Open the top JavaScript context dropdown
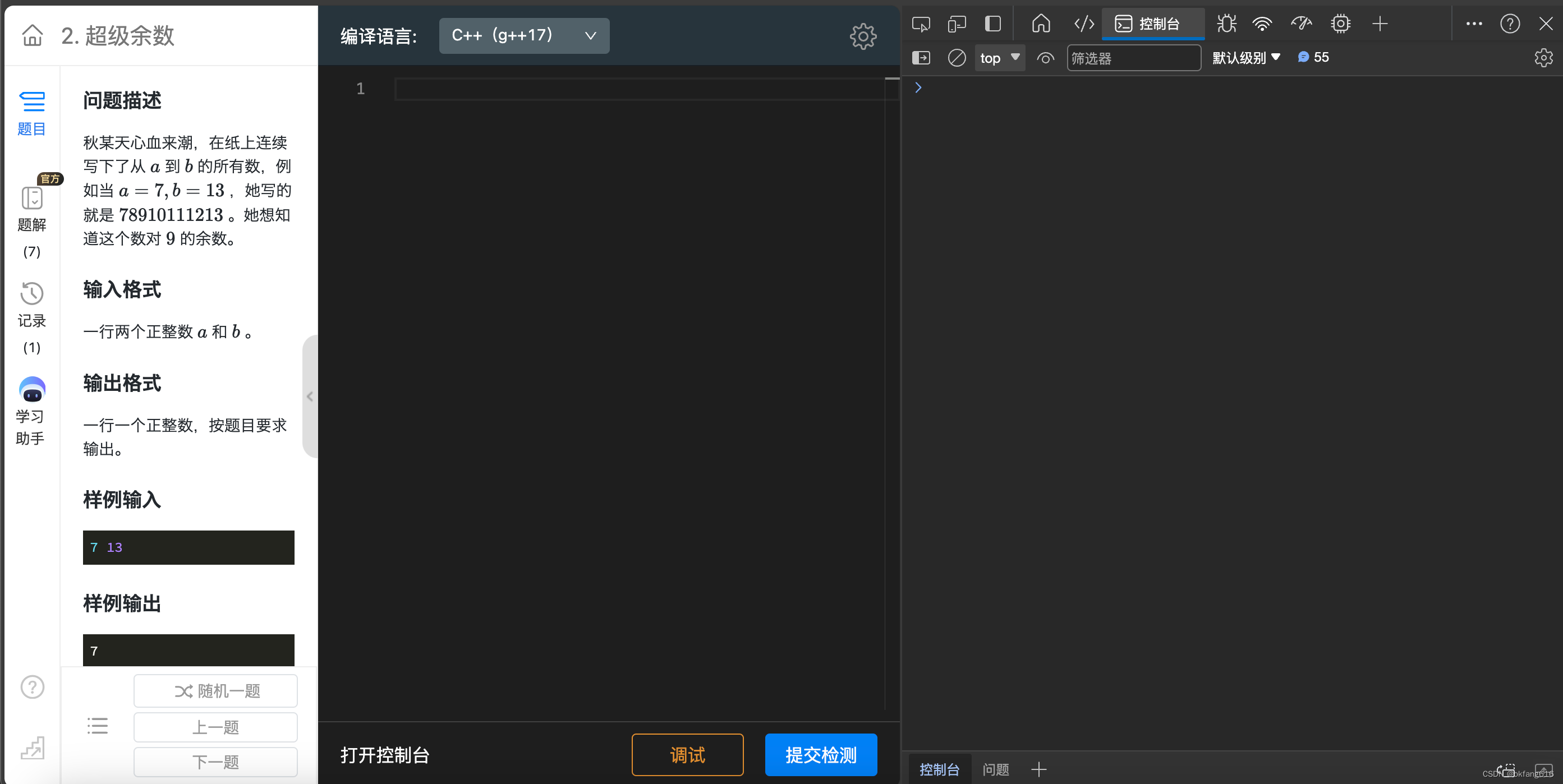 tap(1000, 58)
